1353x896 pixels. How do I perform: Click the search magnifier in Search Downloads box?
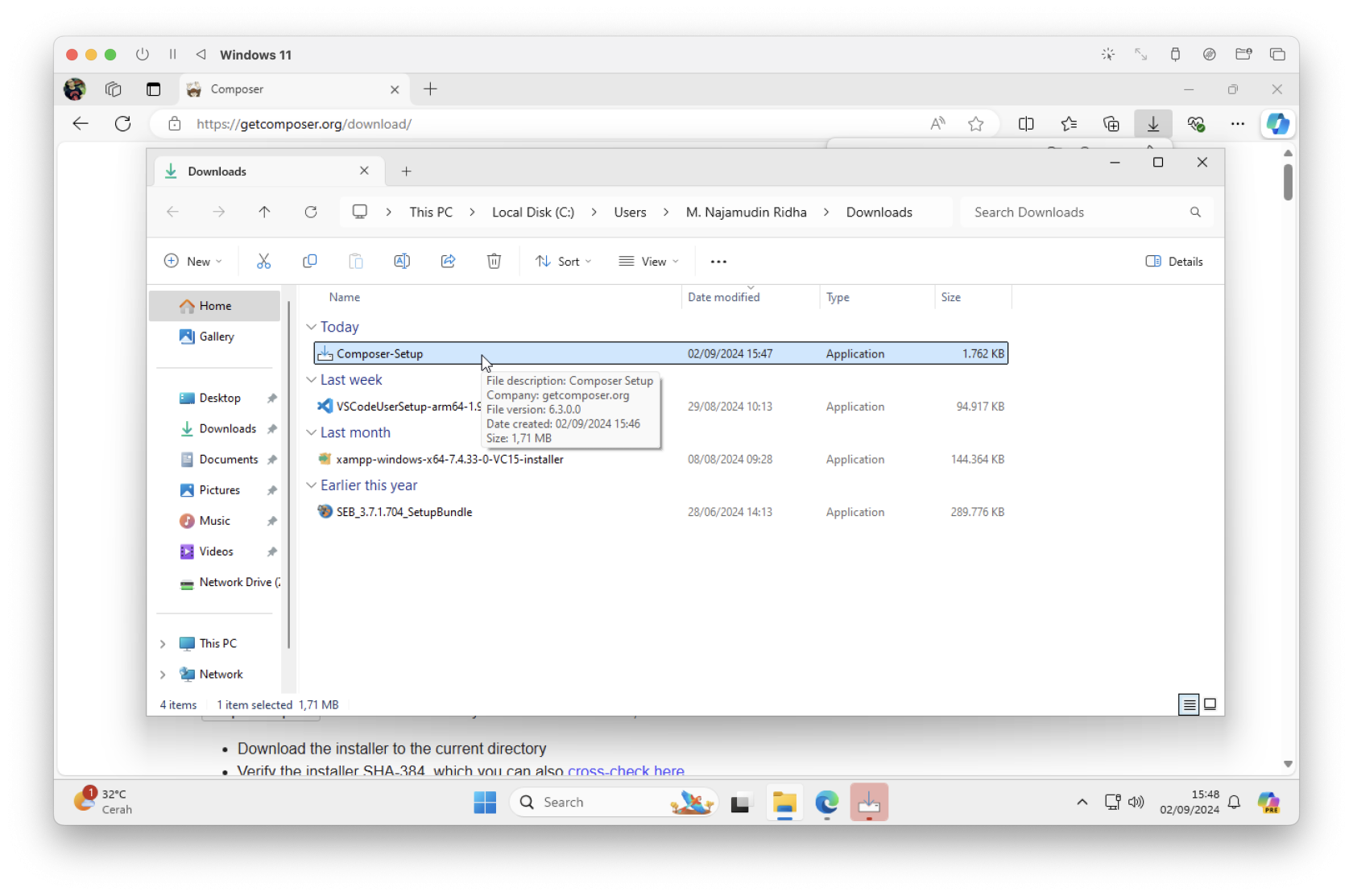pos(1195,212)
